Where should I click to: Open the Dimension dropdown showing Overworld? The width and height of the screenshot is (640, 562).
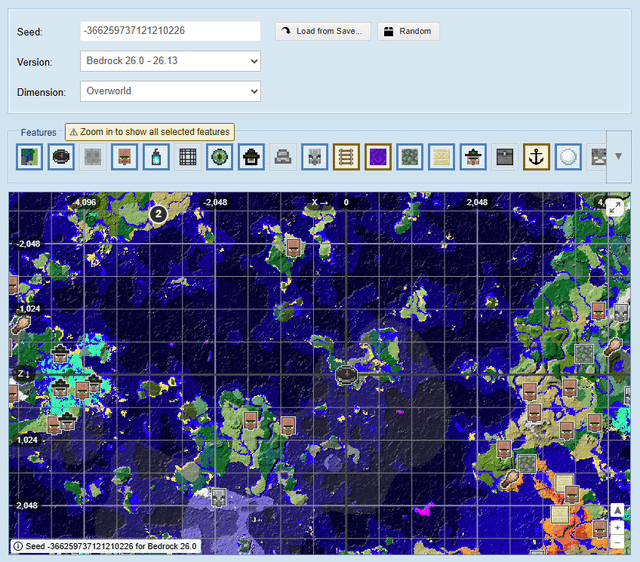click(170, 91)
